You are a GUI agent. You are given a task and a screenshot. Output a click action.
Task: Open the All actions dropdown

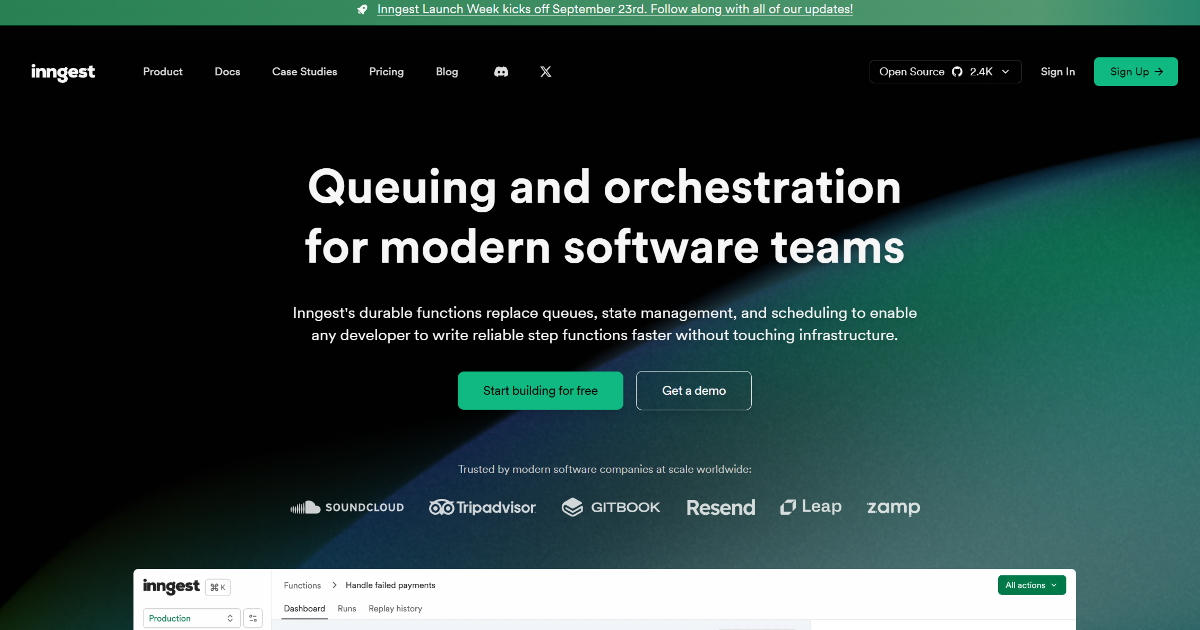[1031, 585]
